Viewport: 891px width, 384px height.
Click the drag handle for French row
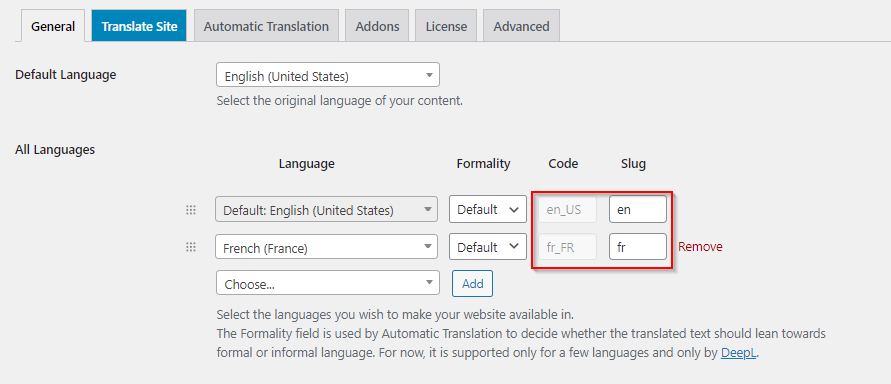[191, 247]
